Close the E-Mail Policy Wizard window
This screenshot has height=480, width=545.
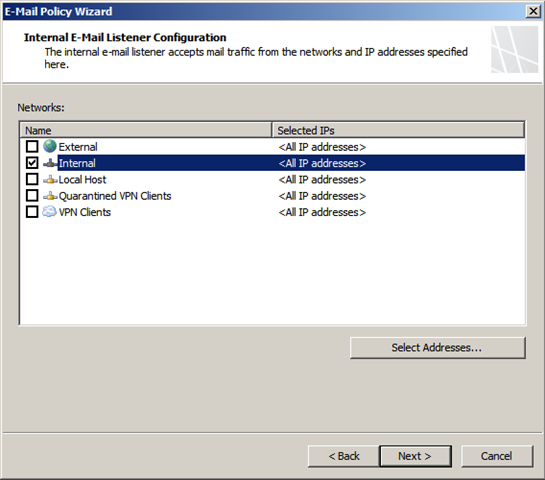(x=533, y=11)
